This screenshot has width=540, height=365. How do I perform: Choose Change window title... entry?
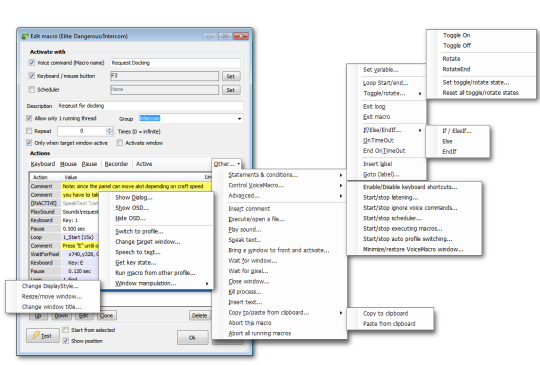click(52, 307)
